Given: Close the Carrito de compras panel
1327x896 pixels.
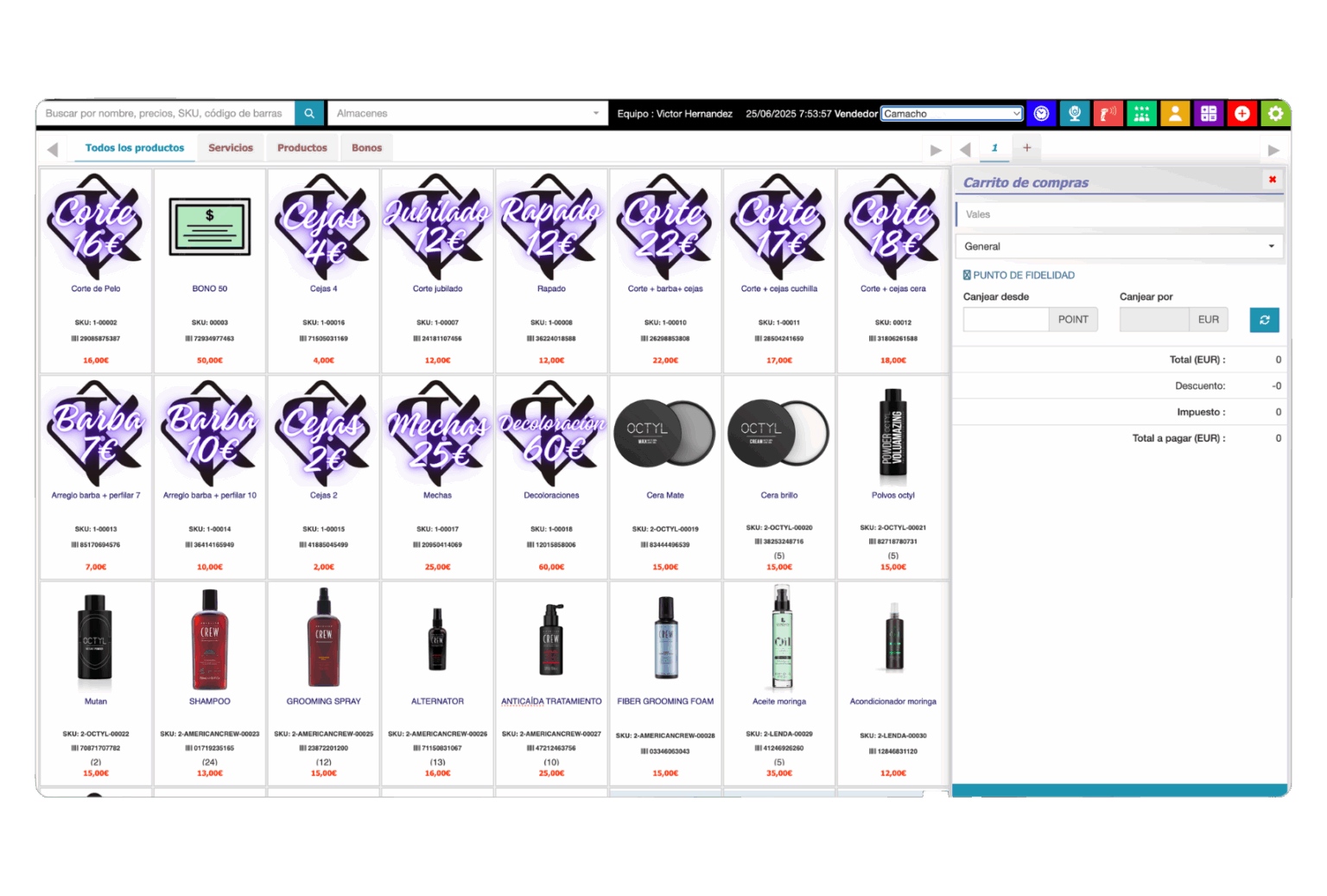Looking at the screenshot, I should [x=1273, y=180].
